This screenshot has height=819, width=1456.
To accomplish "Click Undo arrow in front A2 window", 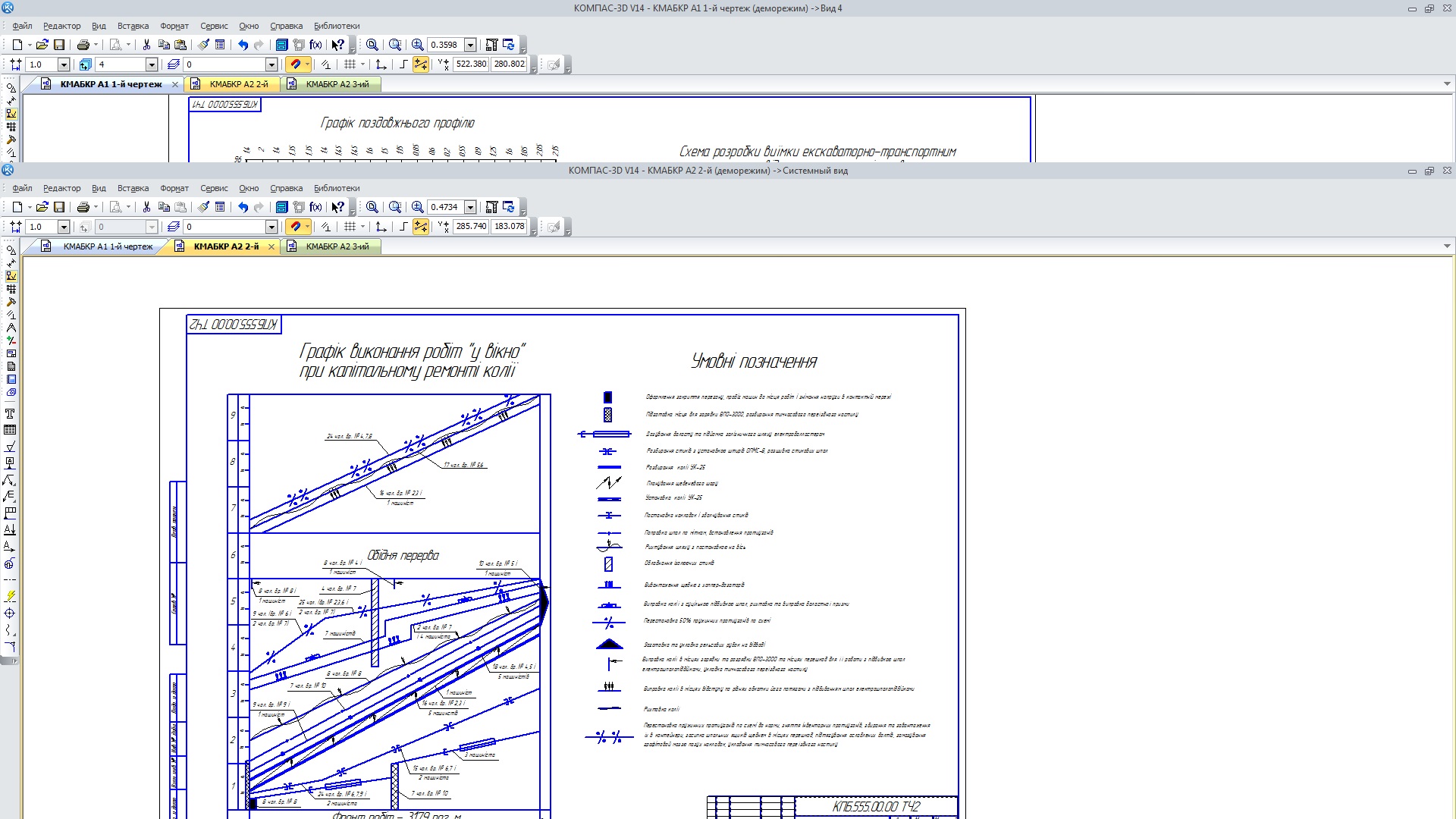I will click(x=243, y=207).
